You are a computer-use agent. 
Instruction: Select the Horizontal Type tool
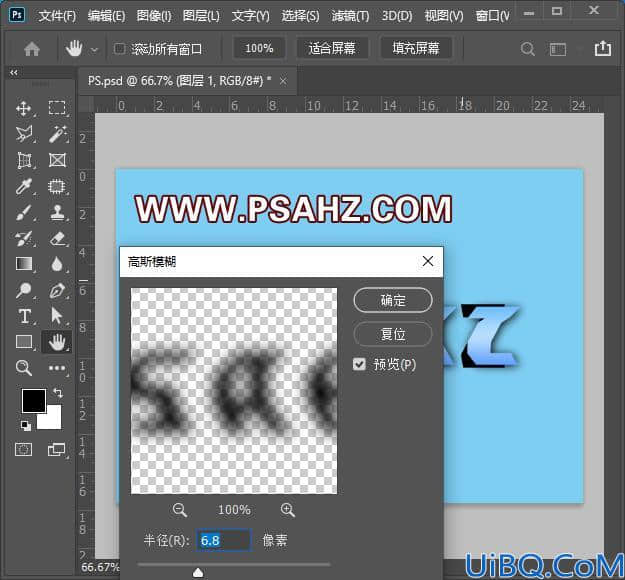pyautogui.click(x=24, y=316)
